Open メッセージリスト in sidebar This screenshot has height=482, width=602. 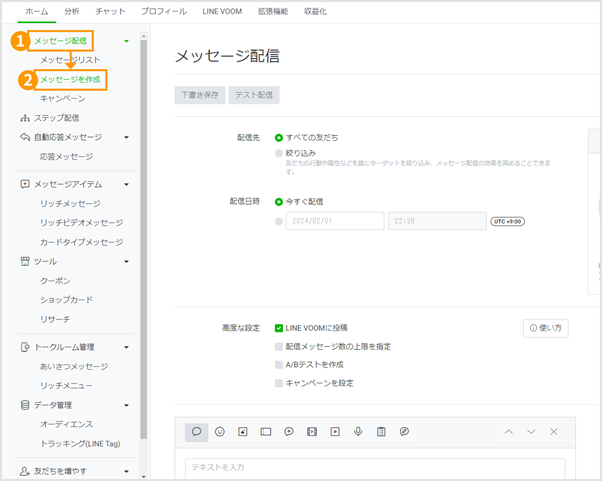coord(70,60)
